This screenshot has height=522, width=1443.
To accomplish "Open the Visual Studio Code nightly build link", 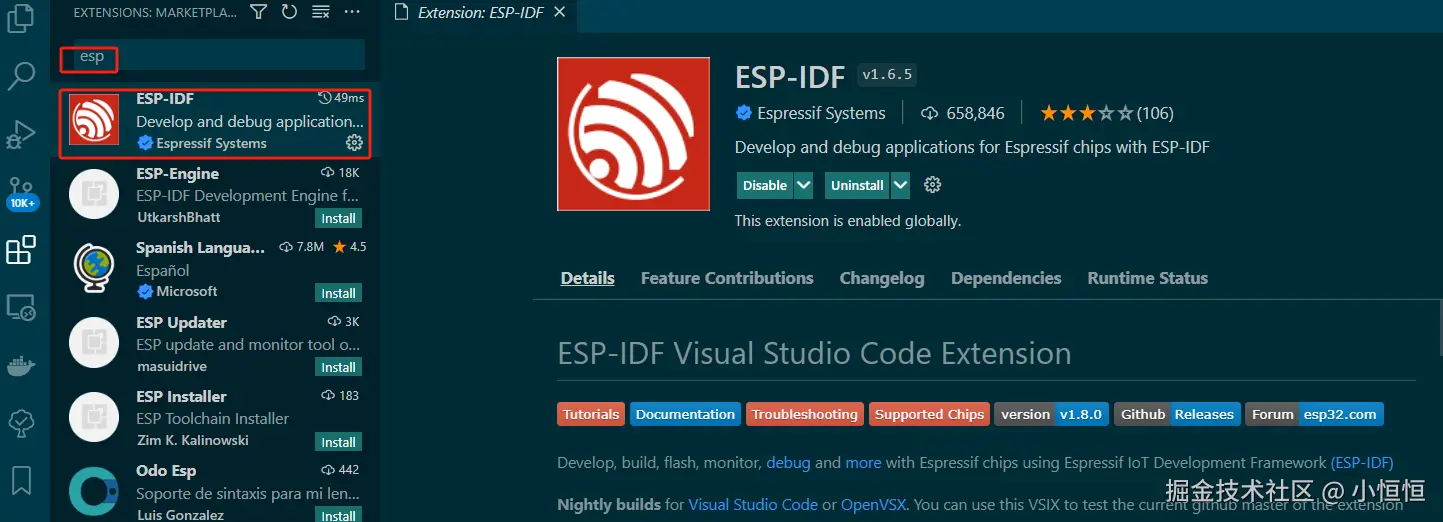I will pyautogui.click(x=753, y=504).
